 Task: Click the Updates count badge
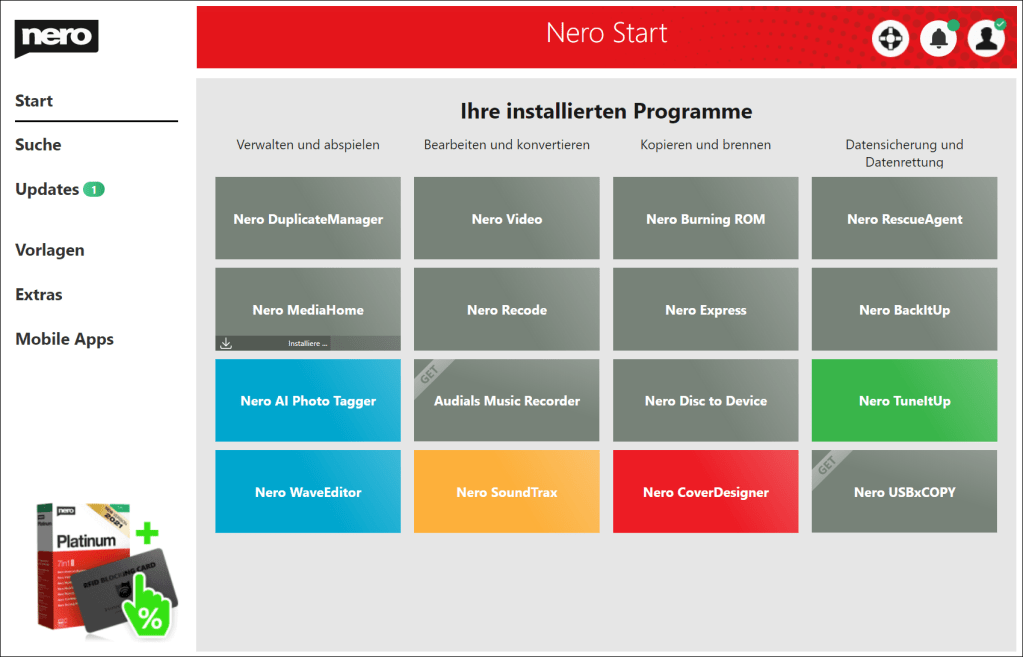coord(94,189)
